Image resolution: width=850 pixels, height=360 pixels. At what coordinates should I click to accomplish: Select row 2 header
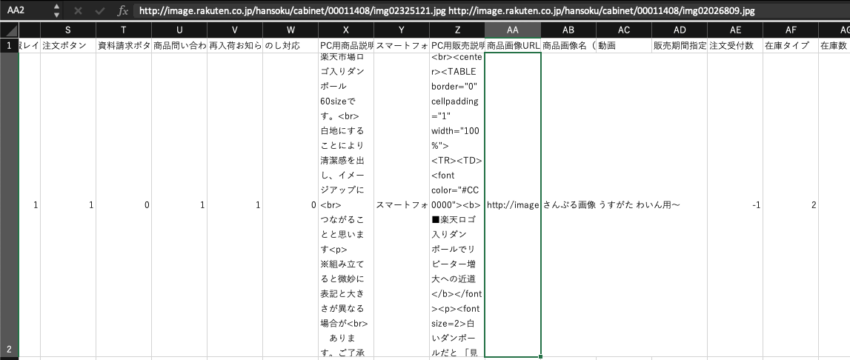(x=10, y=205)
